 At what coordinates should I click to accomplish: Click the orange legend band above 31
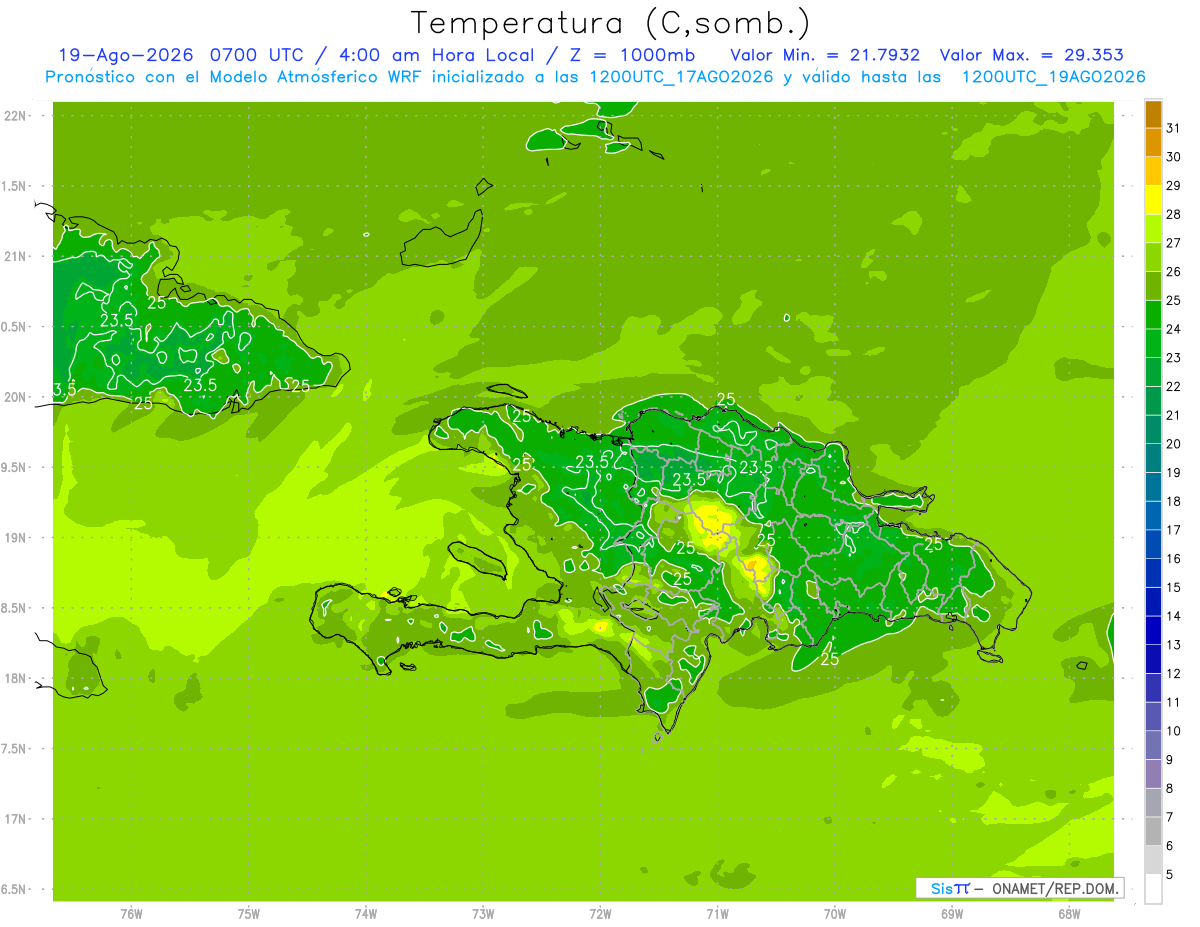click(x=1153, y=114)
